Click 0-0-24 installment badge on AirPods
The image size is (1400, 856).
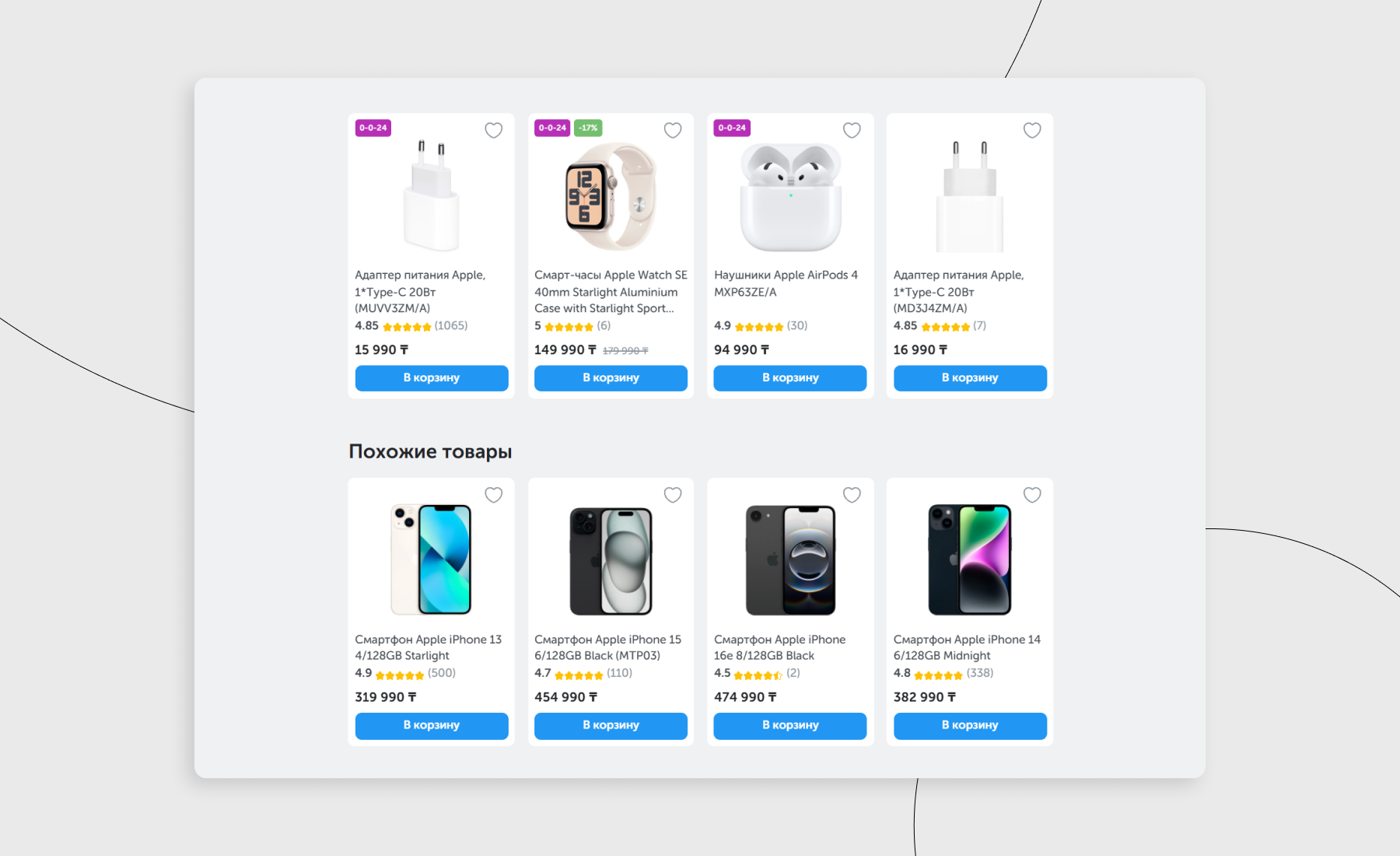tap(732, 128)
